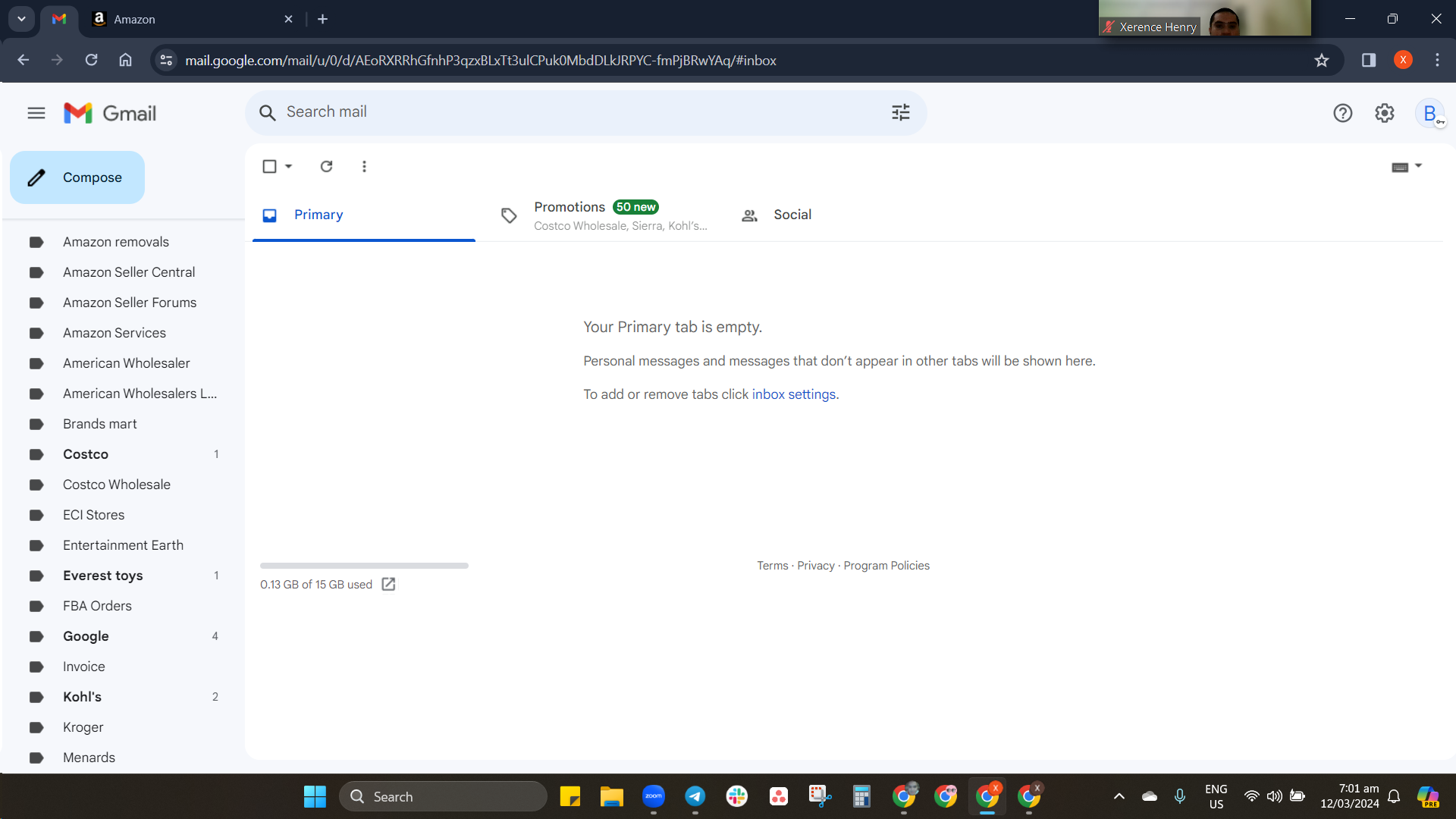This screenshot has width=1456, height=819.
Task: Go back to the previous page
Action: tap(24, 60)
